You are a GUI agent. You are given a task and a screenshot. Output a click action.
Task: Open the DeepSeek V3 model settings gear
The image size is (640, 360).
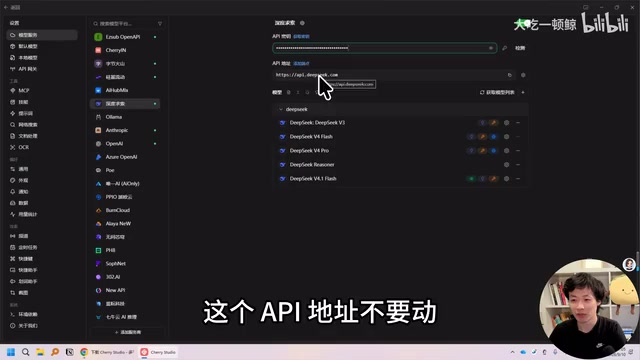pos(506,123)
